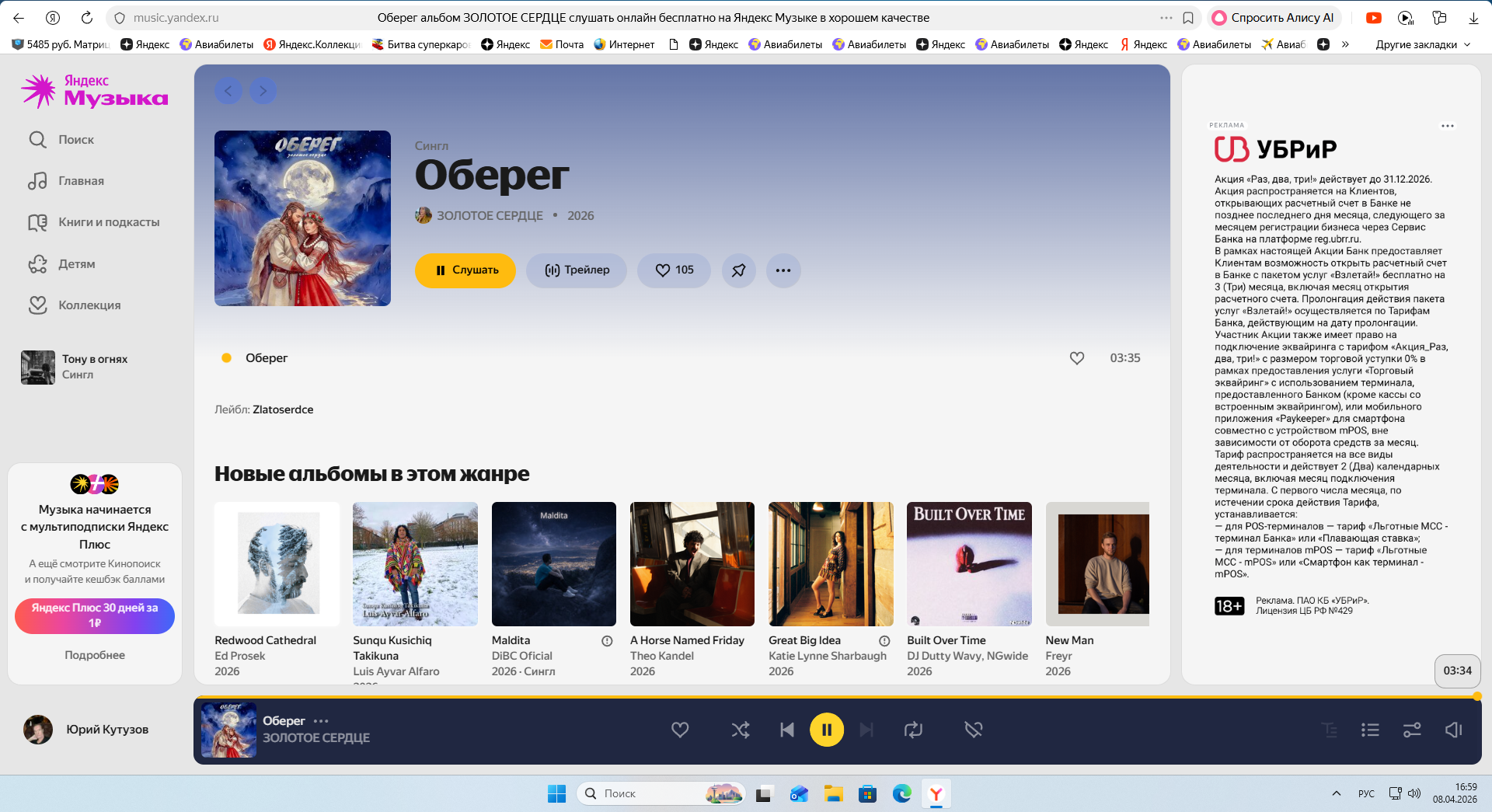
Task: Click Яндекс Плюс 30 дней за 1₽ button
Action: [x=95, y=615]
